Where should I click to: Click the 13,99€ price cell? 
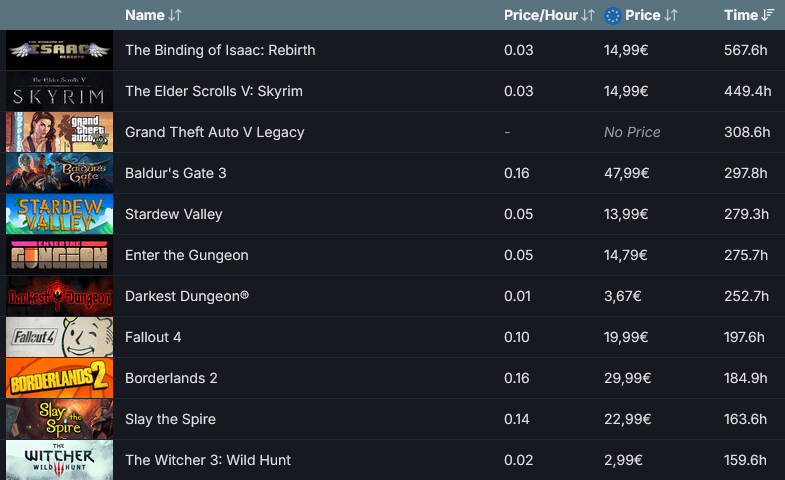click(626, 214)
